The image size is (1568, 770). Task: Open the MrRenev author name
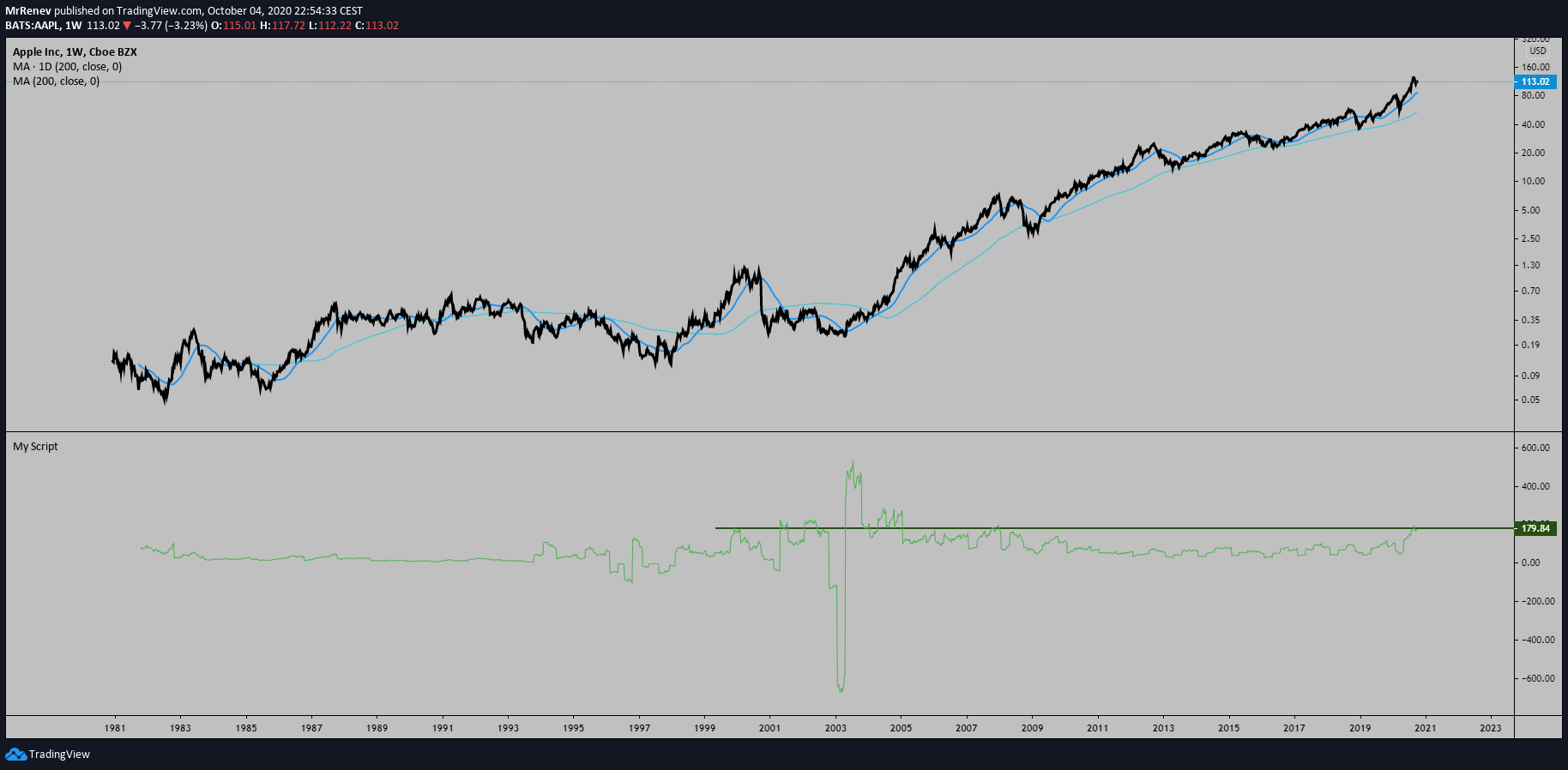(x=27, y=11)
